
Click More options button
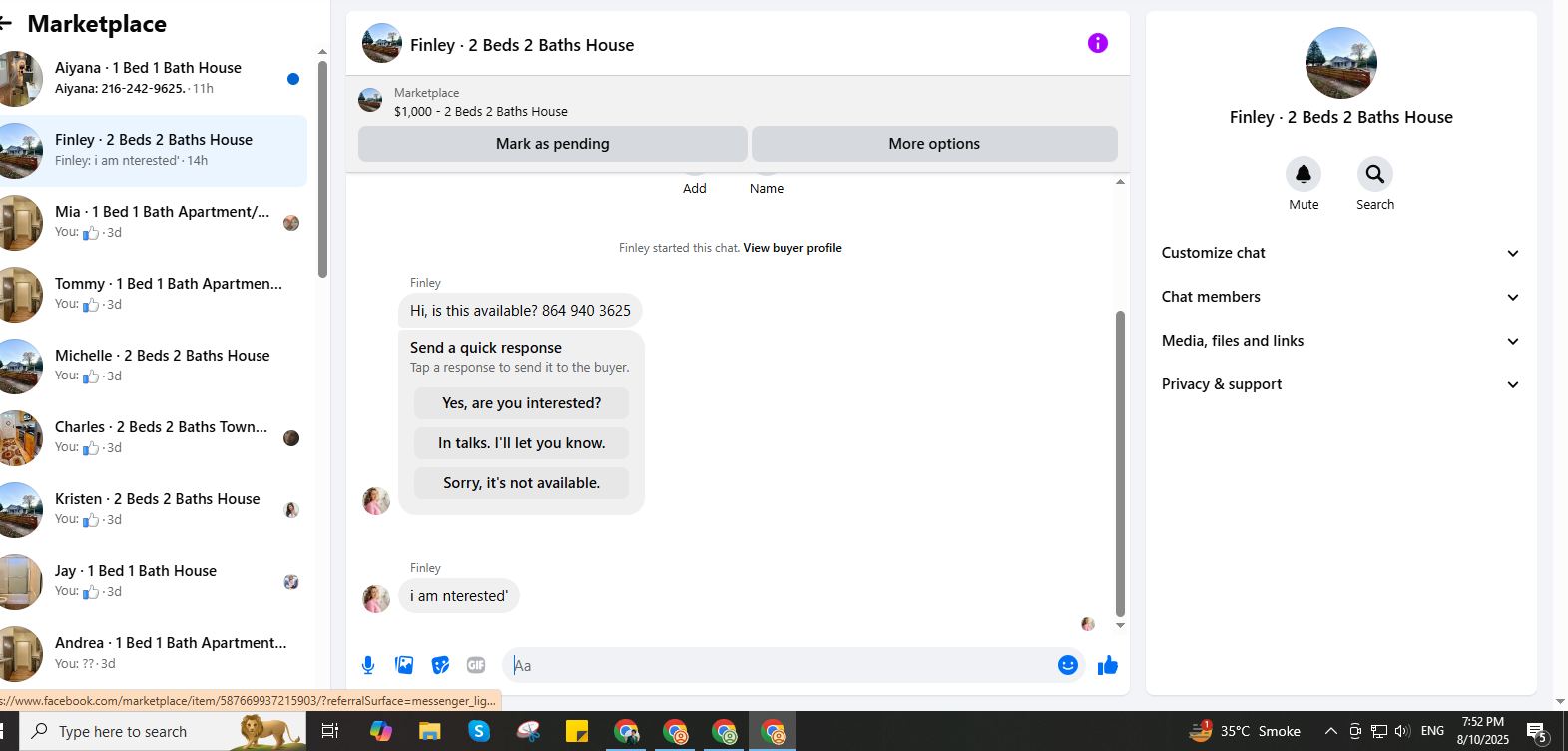934,144
